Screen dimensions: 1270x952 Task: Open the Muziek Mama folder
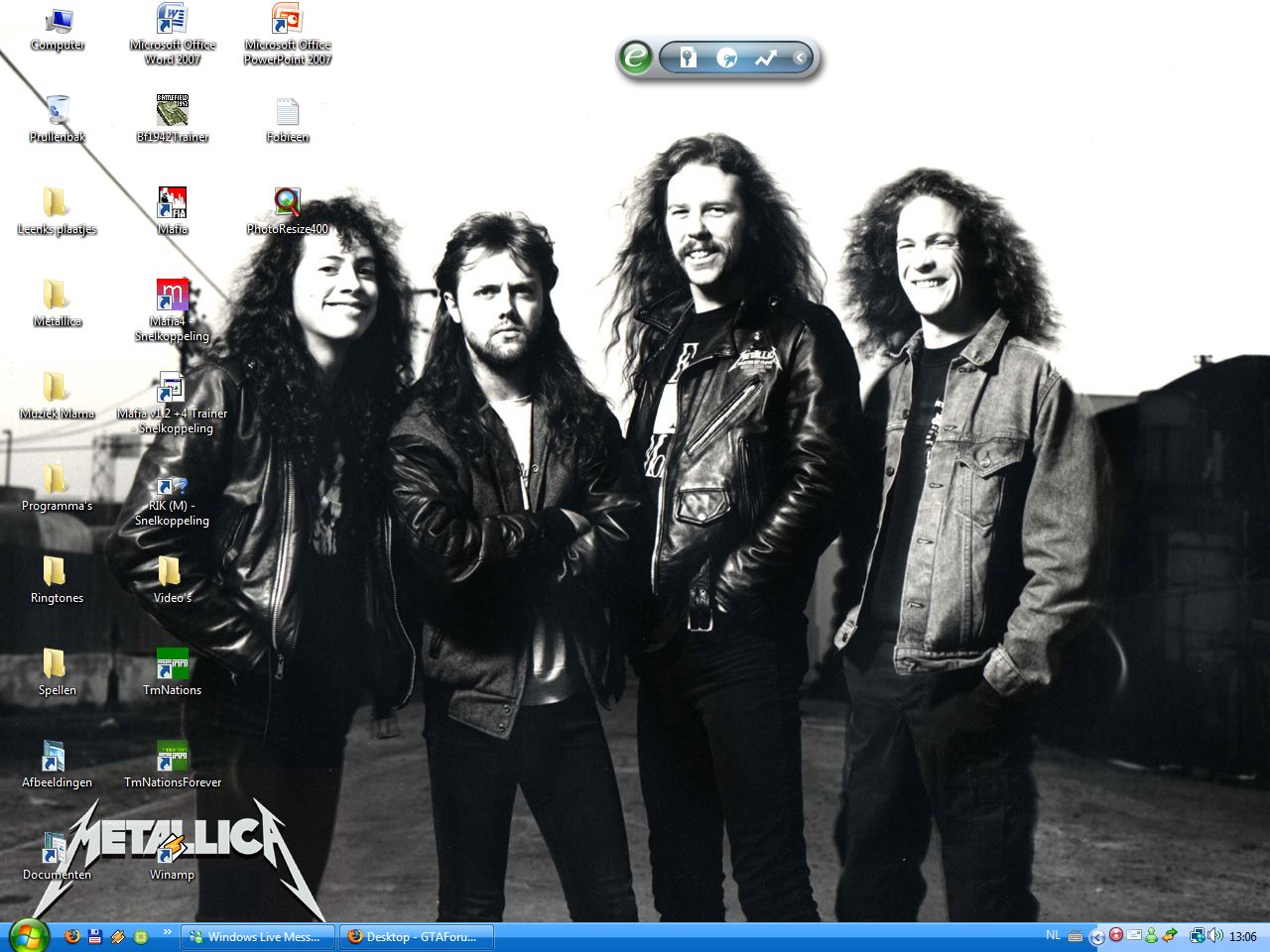point(57,397)
